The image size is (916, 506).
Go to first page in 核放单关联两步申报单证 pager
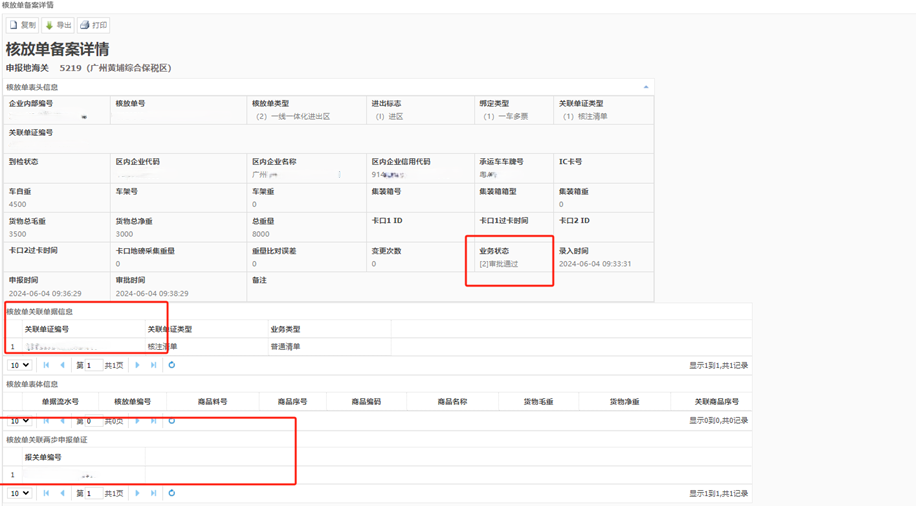pos(46,493)
